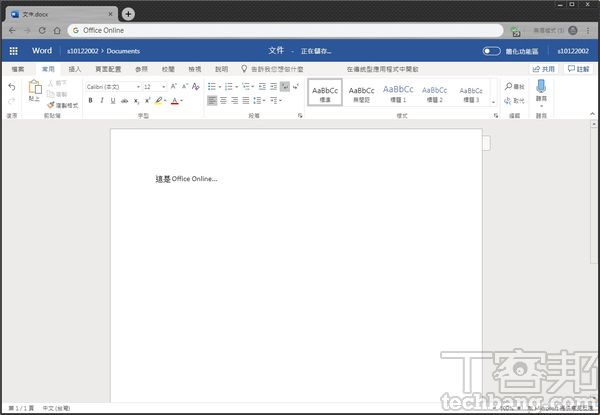600x415 pixels.
Task: Align the paragraph to the right
Action: point(234,101)
